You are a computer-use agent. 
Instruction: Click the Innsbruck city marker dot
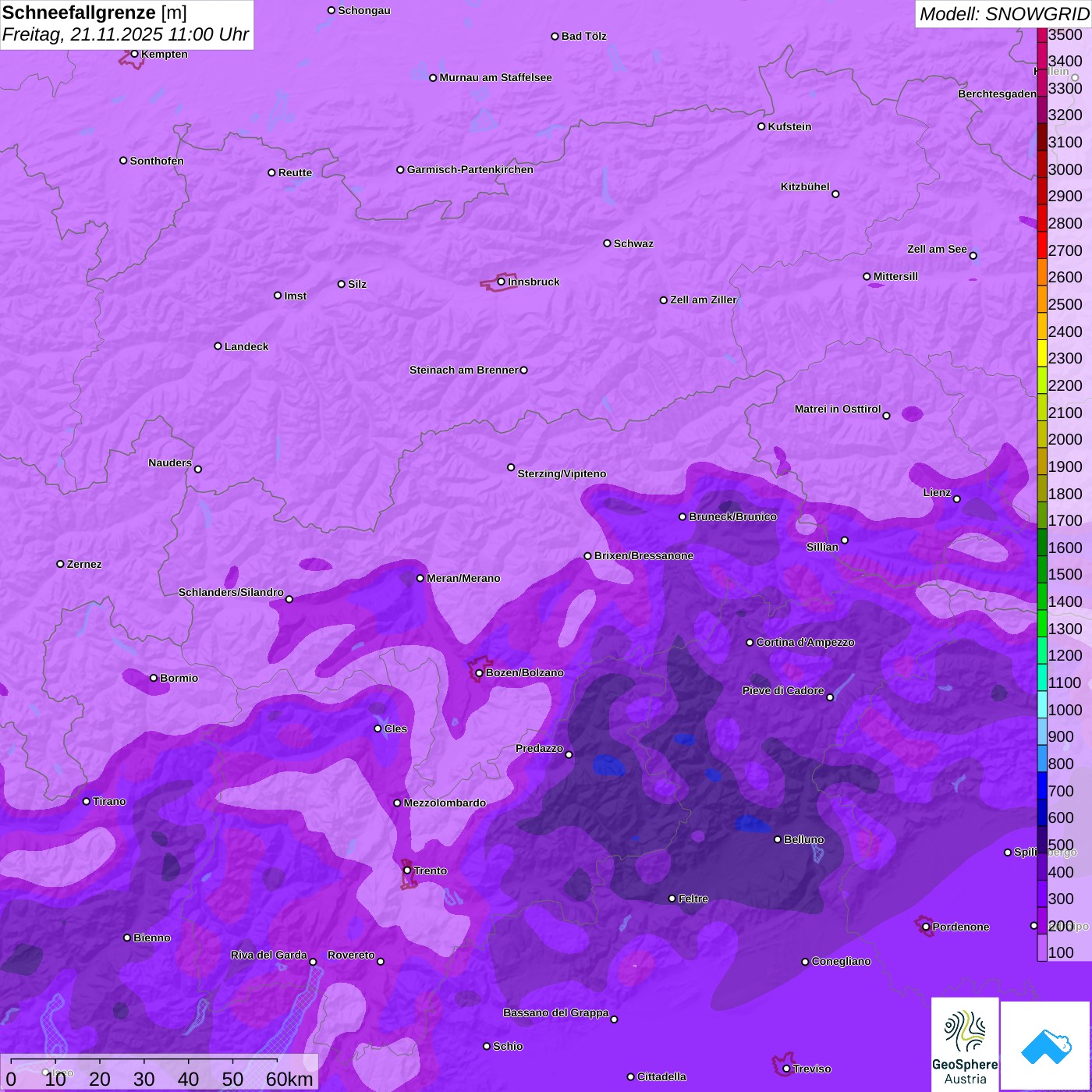502,282
